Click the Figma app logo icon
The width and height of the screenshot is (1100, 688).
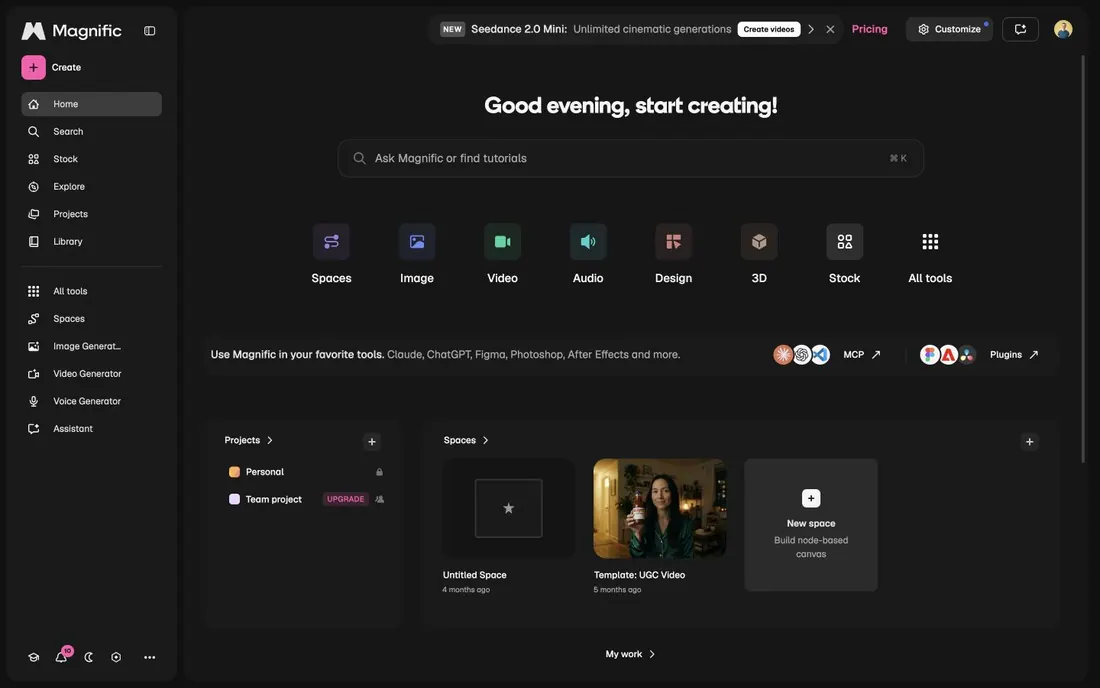click(930, 355)
